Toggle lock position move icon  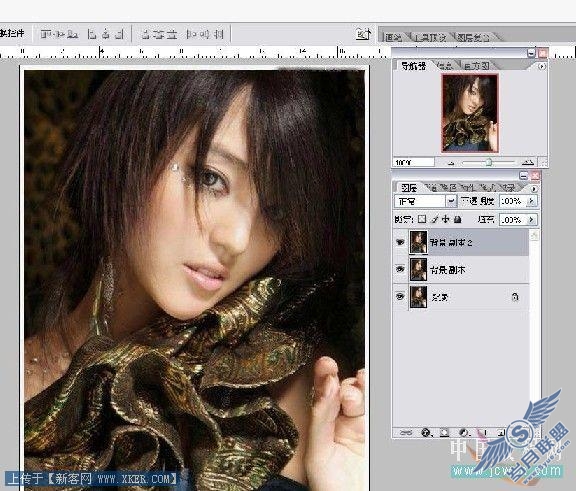[446, 219]
